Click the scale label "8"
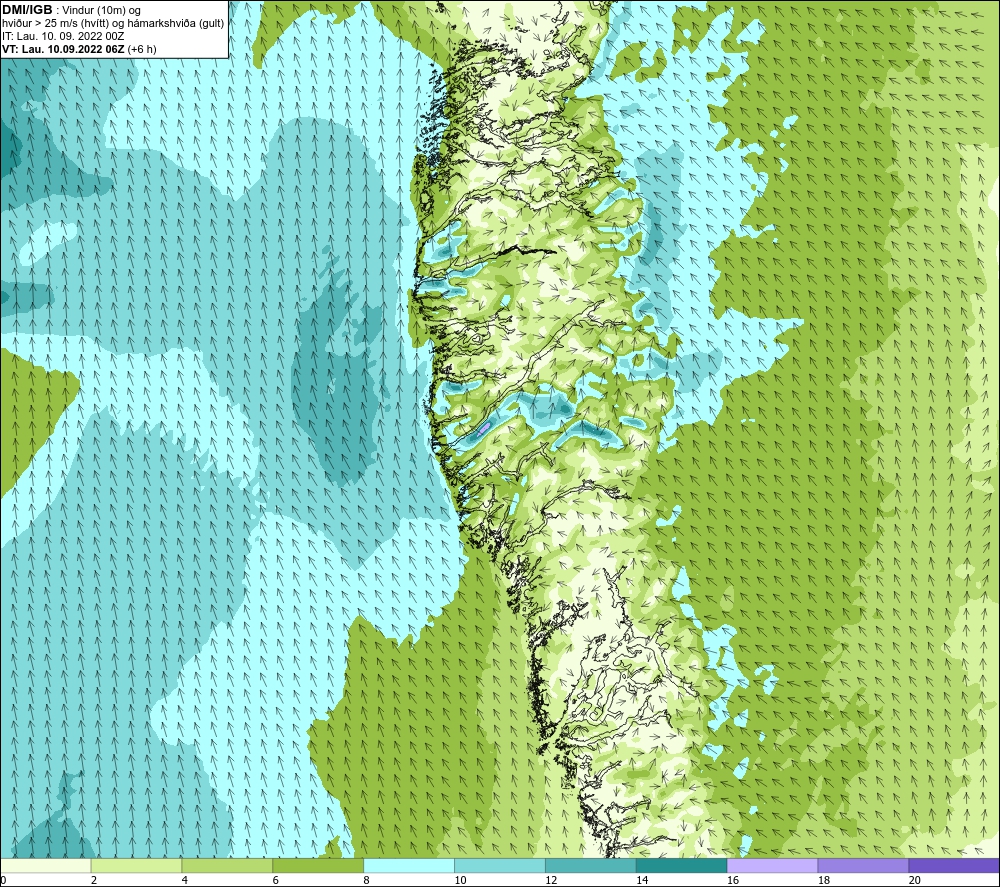This screenshot has height=887, width=1000. [x=366, y=880]
